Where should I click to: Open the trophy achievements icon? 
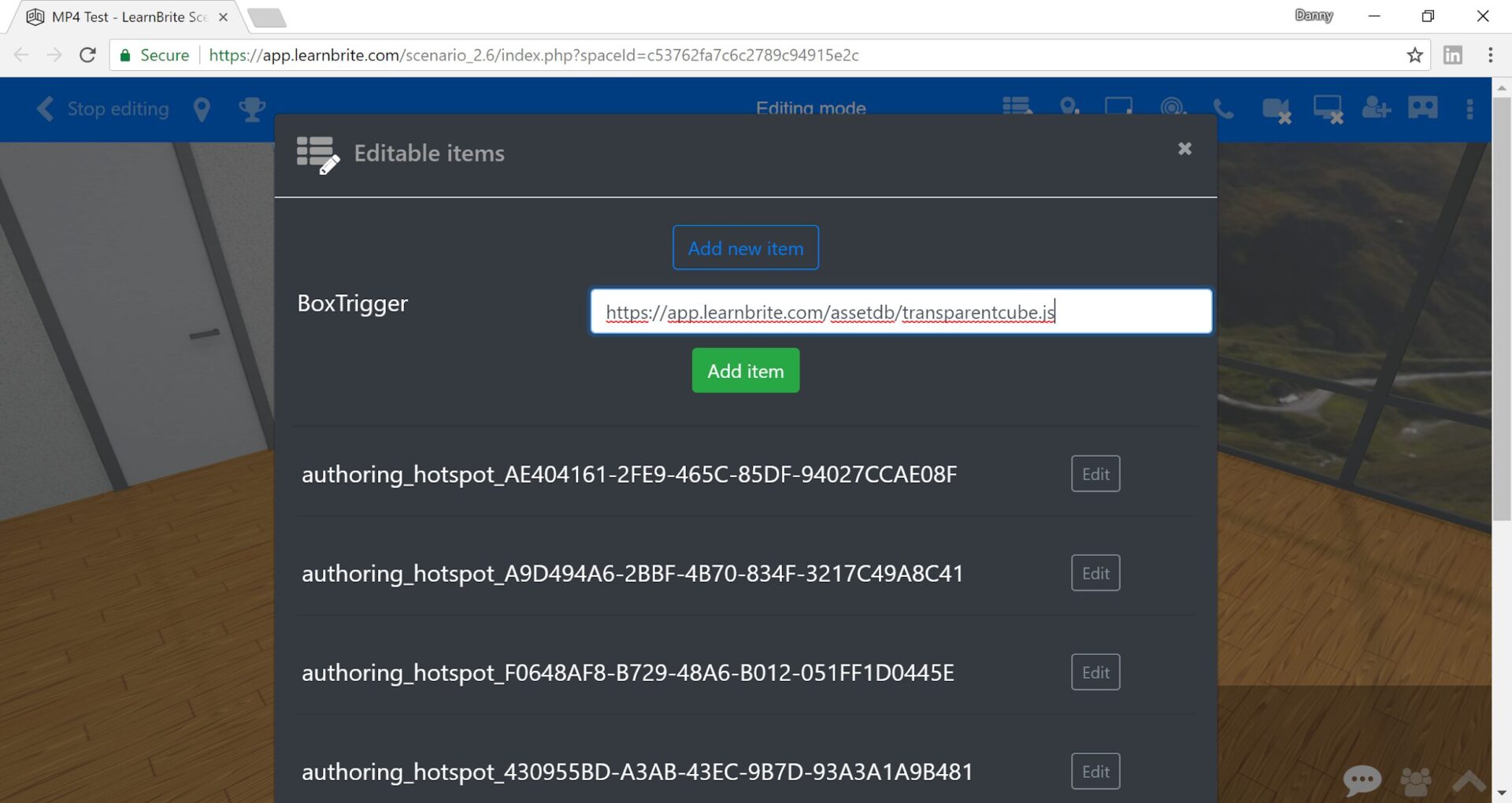[252, 109]
